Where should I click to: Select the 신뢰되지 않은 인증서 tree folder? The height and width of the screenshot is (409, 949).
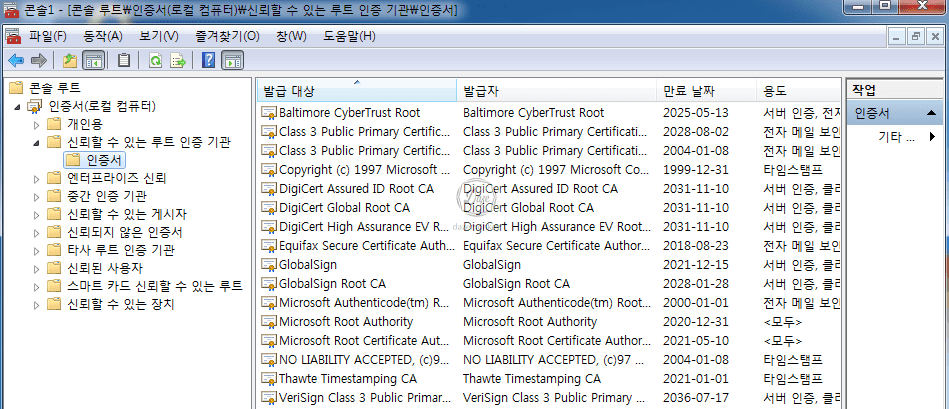pos(125,232)
